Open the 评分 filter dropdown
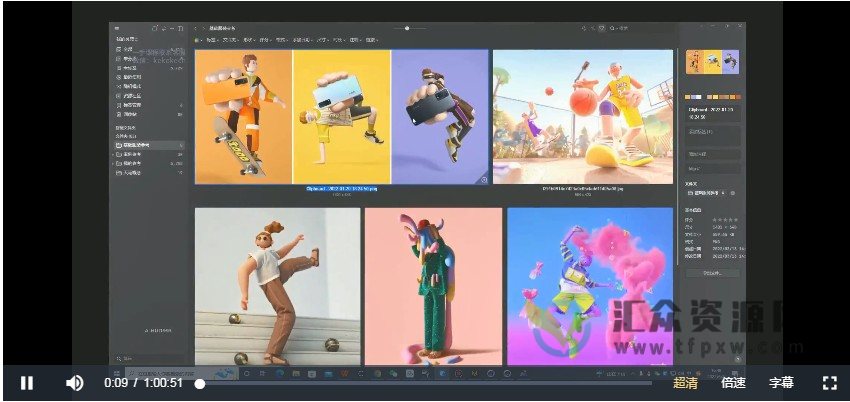The height and width of the screenshot is (402, 850). pos(265,40)
